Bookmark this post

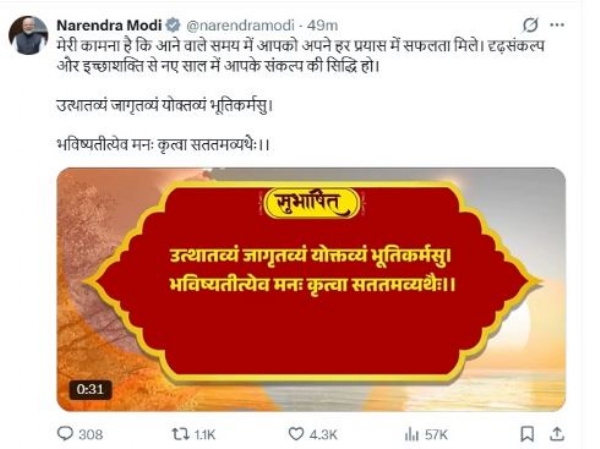click(x=527, y=434)
